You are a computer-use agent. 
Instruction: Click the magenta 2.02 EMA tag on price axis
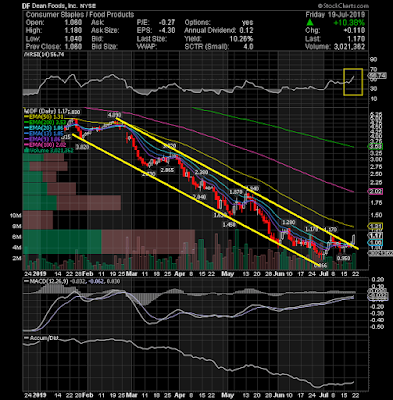(375, 191)
